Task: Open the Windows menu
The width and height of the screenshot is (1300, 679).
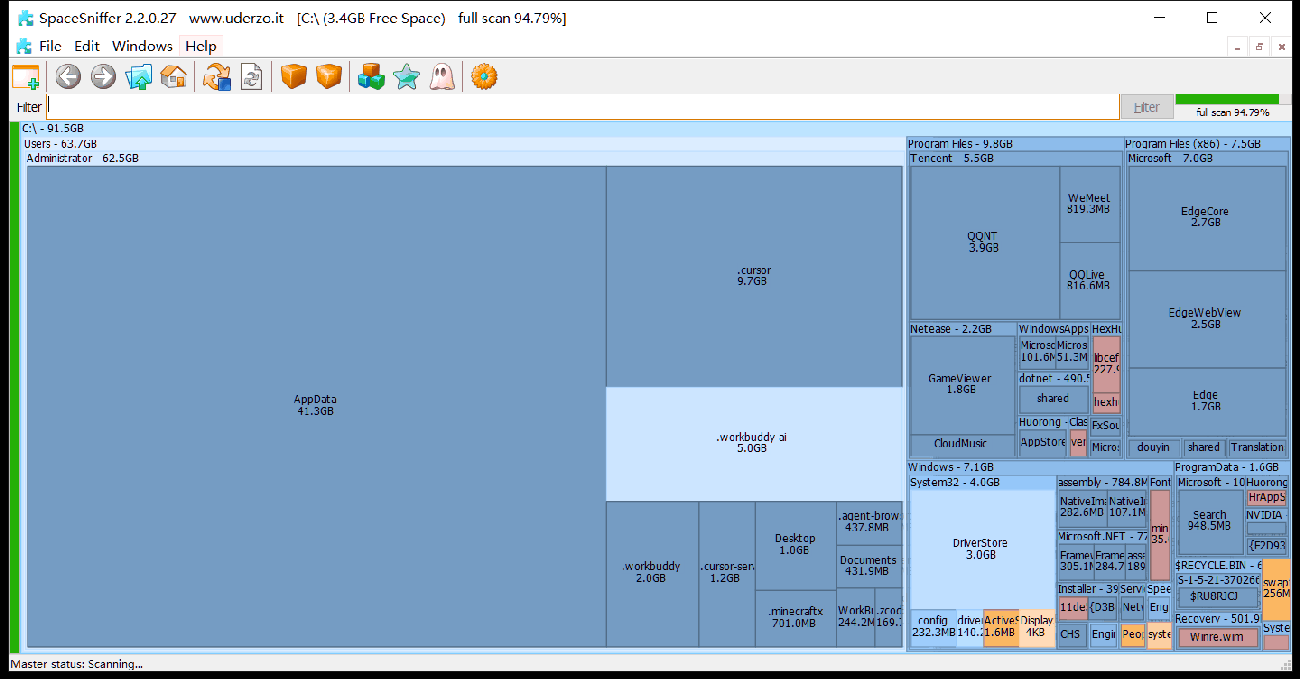Action: [x=142, y=46]
